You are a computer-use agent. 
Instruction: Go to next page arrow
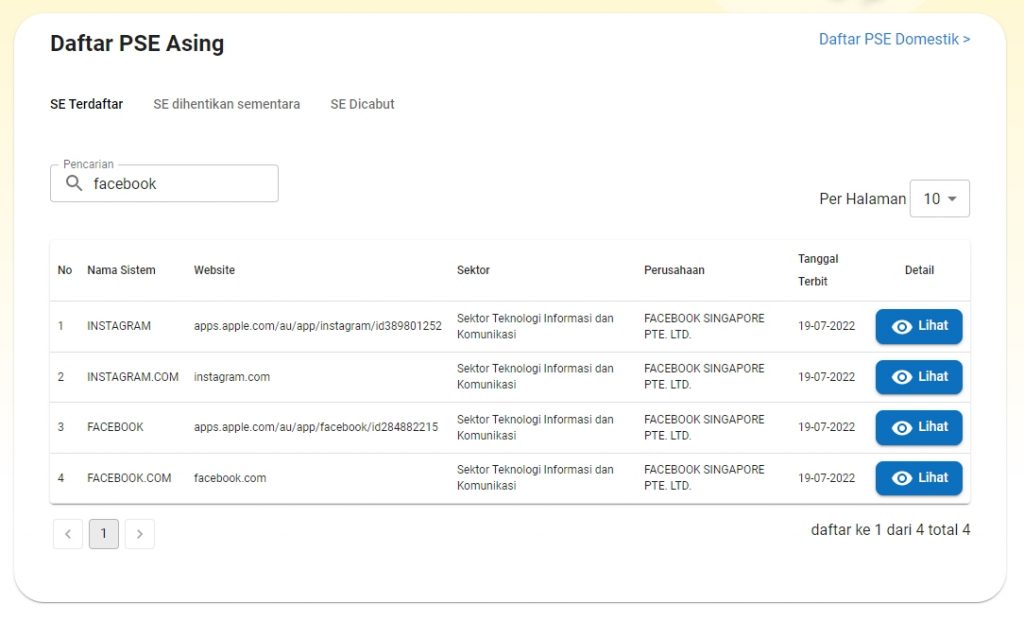pyautogui.click(x=139, y=534)
